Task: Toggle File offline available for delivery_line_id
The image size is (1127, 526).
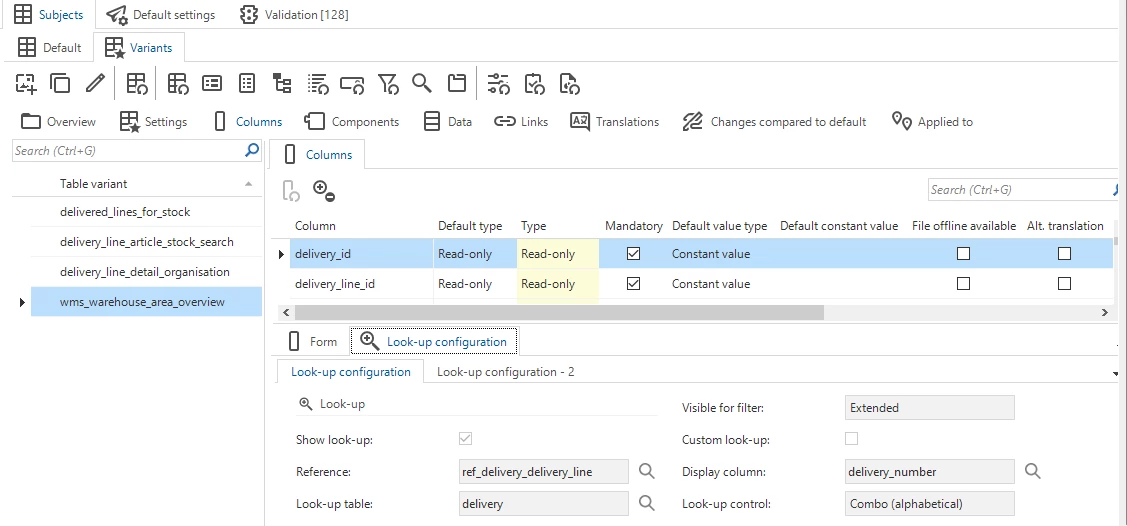Action: (964, 284)
